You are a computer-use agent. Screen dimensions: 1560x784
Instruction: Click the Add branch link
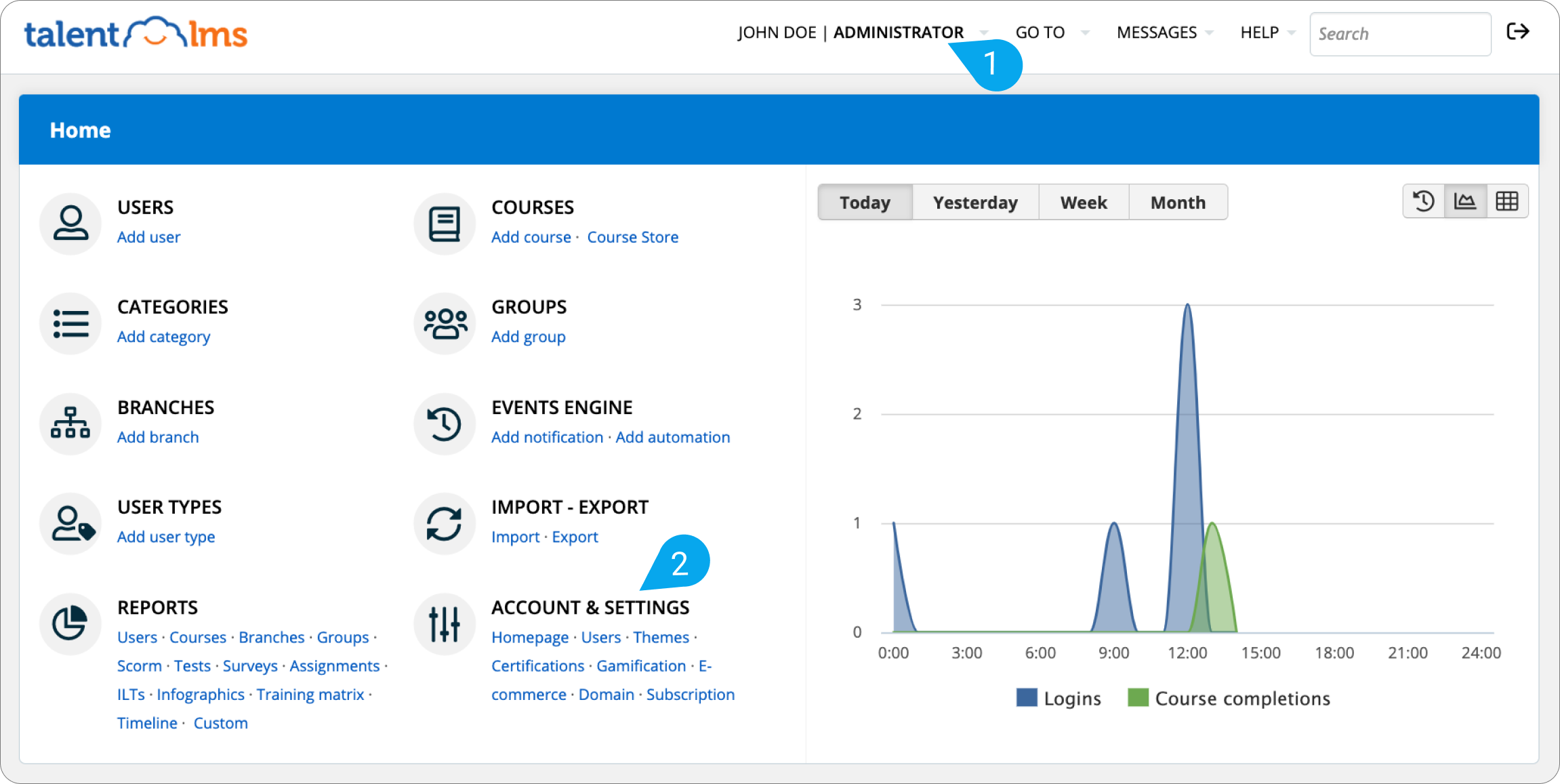pos(158,437)
